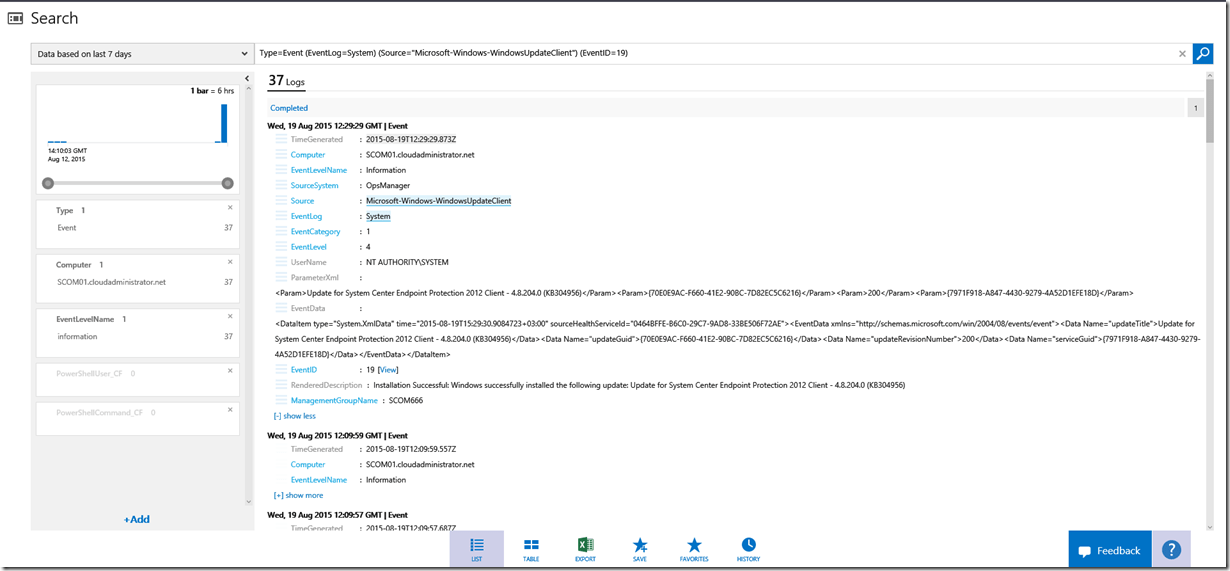Open Favorites searches

694,549
